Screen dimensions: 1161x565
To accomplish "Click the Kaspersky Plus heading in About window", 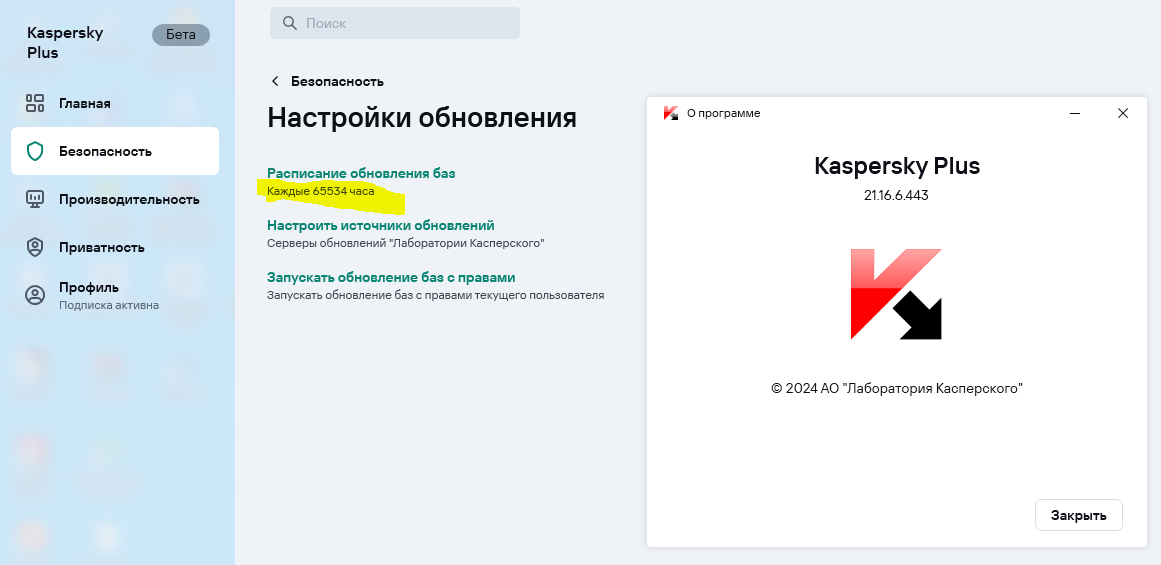I will (x=897, y=165).
